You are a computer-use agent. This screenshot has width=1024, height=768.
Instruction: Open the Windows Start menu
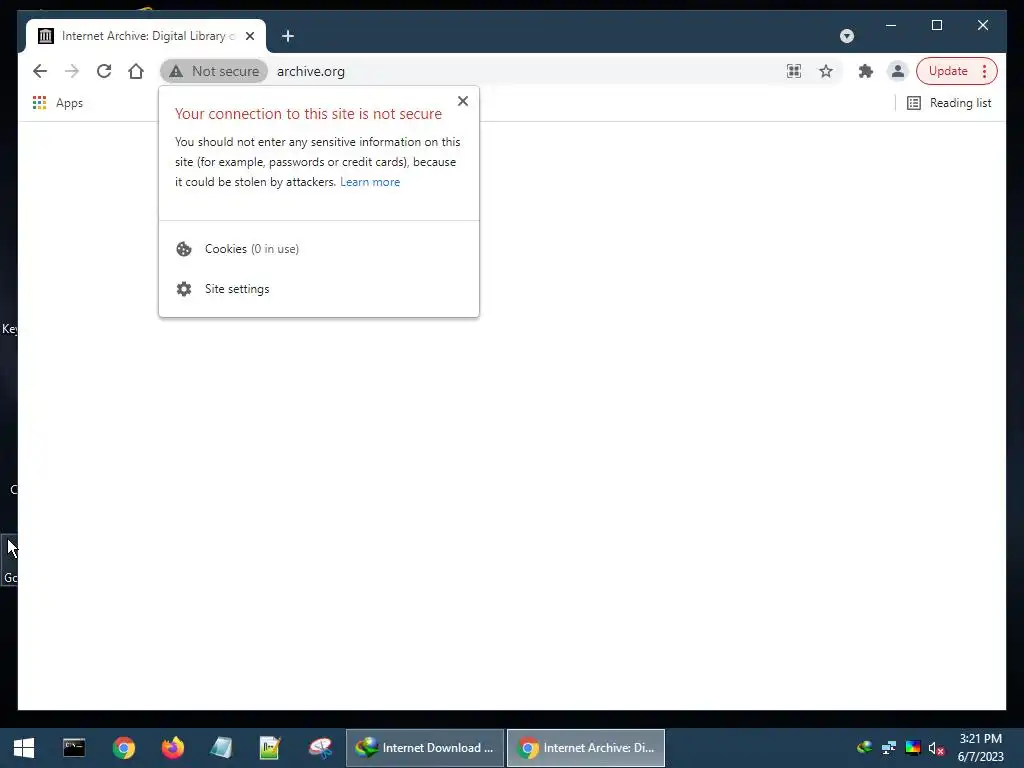coord(24,748)
